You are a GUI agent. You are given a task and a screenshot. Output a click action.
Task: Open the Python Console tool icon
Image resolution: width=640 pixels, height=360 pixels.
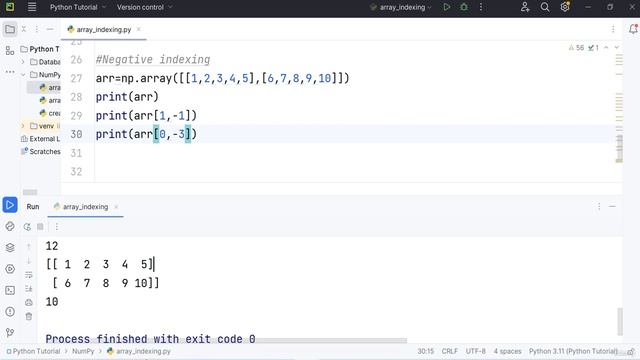(x=10, y=227)
